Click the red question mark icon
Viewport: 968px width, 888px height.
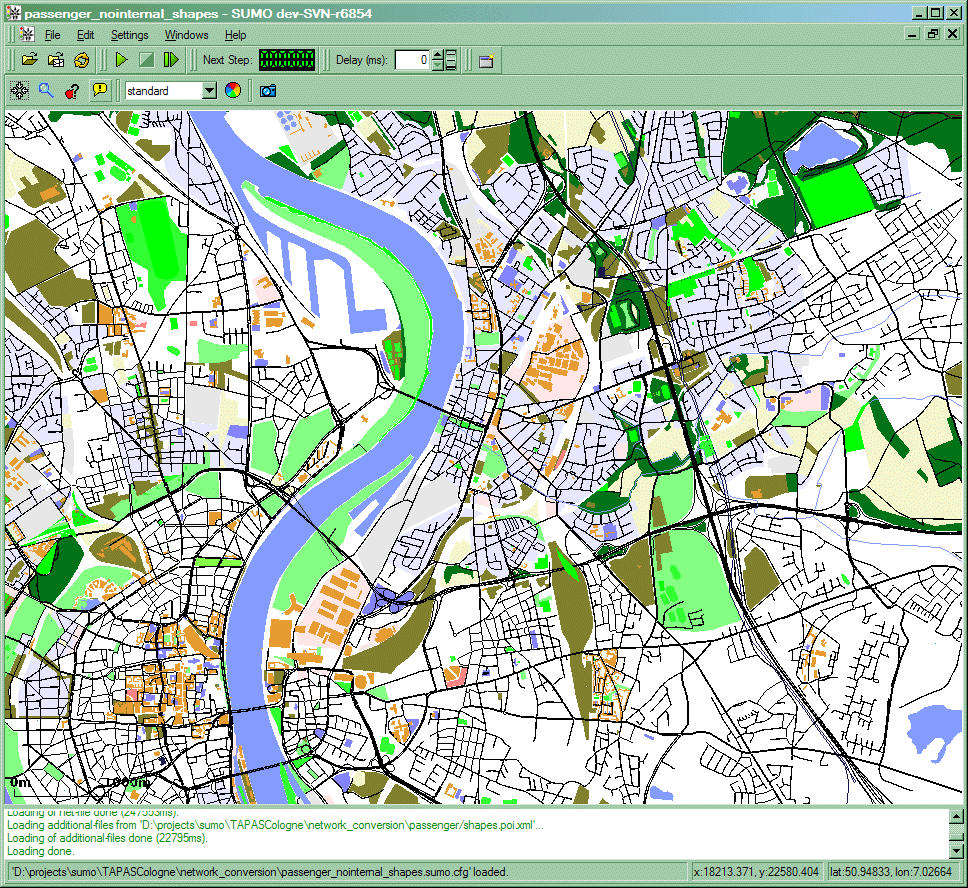click(72, 91)
